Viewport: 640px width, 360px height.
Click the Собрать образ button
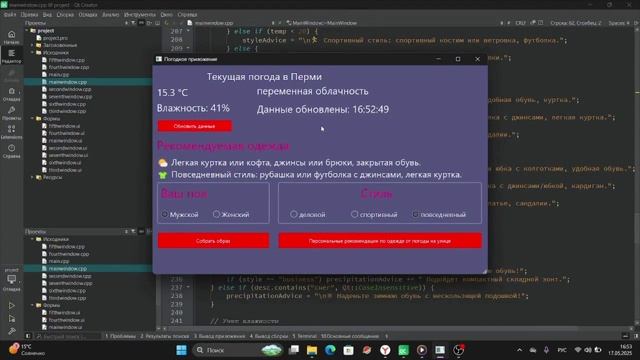click(x=213, y=241)
